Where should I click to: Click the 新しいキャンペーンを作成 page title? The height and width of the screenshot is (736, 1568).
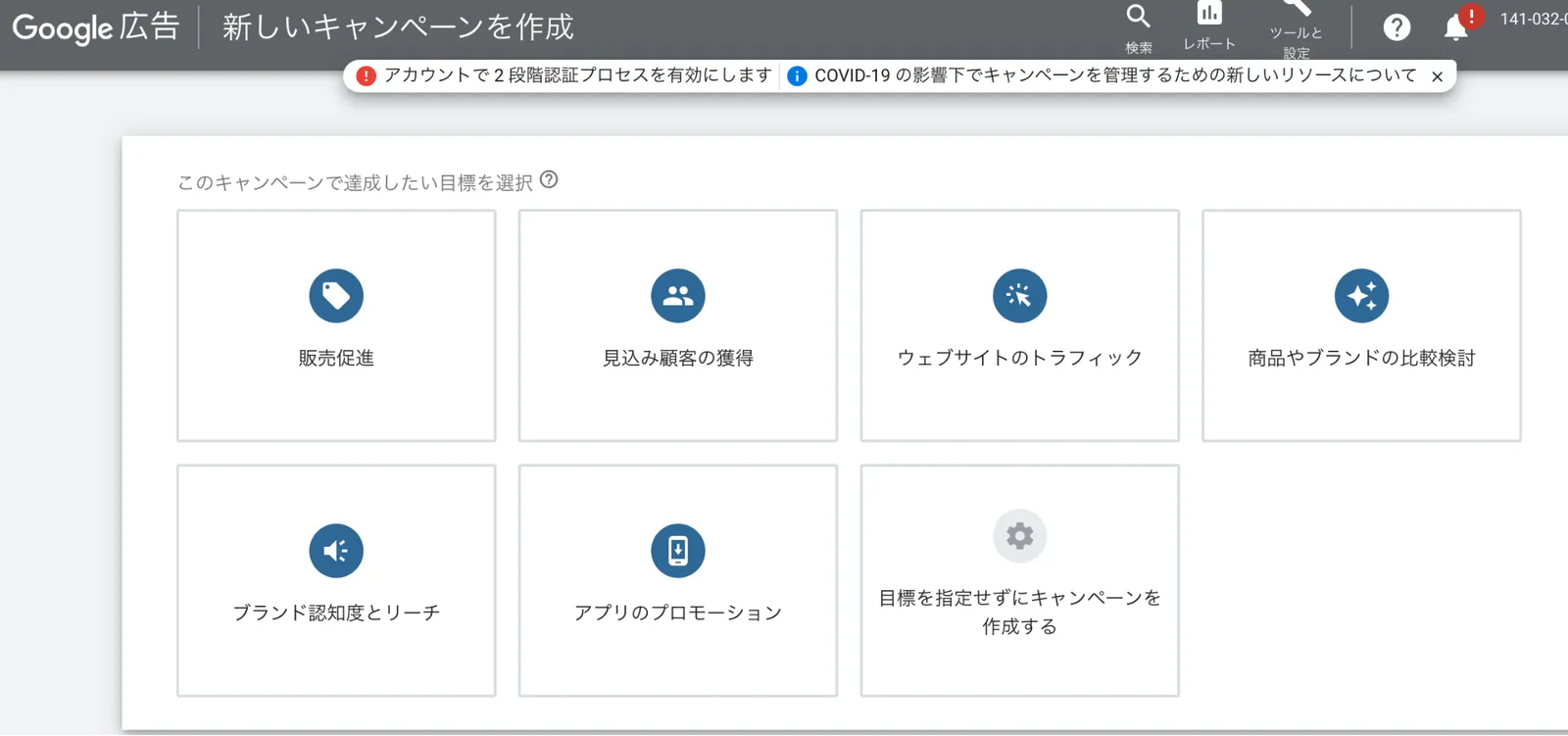point(398,27)
